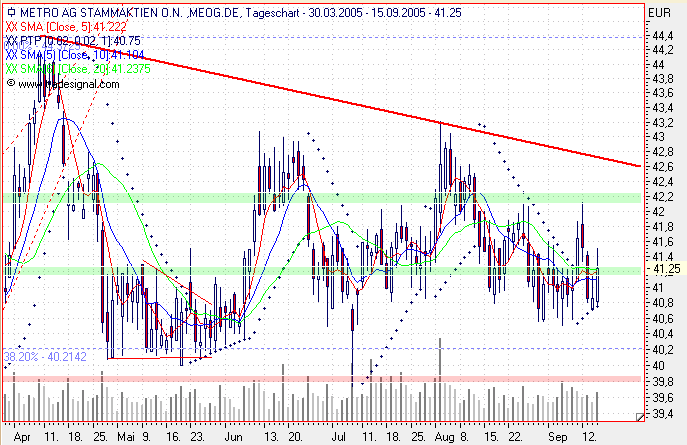Viewport: 687px width, 445px height.
Task: Click the 15. date label on the axis
Action: click(x=491, y=437)
